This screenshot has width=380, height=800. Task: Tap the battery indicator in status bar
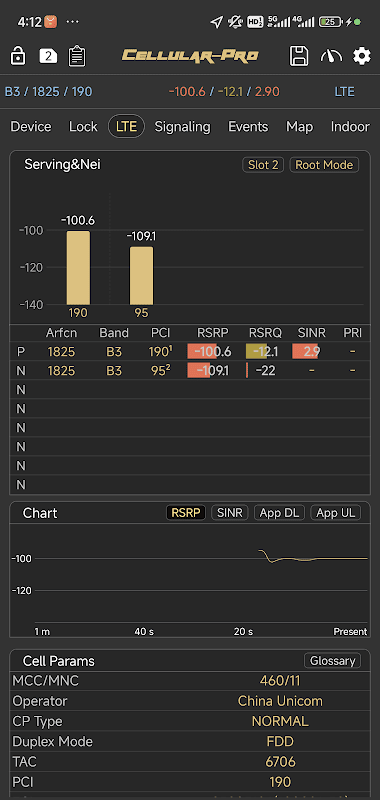pos(331,22)
